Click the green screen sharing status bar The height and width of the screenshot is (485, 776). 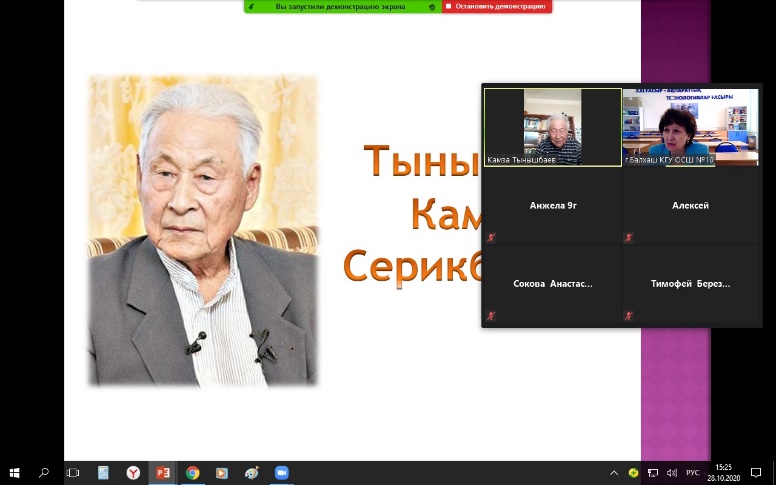click(x=340, y=6)
